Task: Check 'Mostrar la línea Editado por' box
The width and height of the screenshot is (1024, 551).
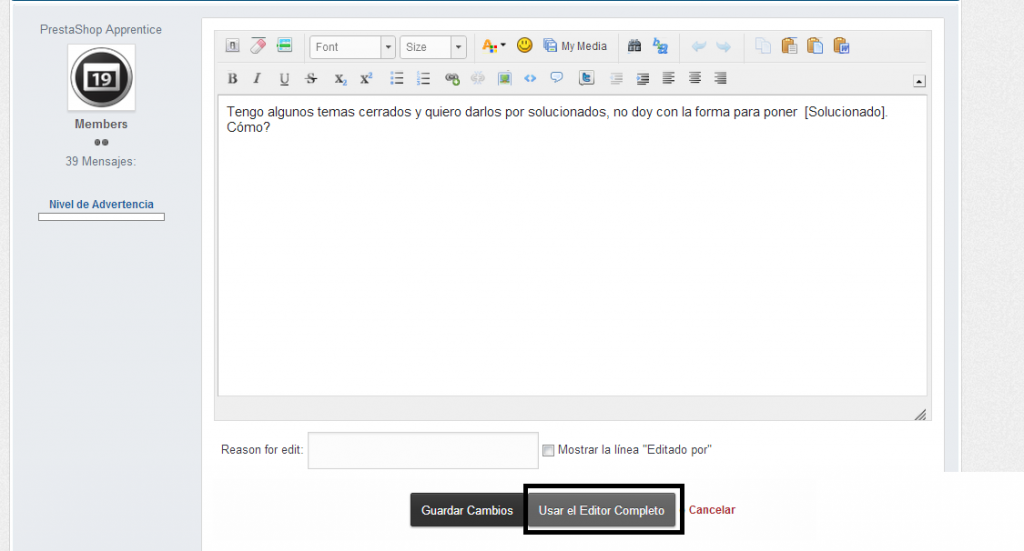Action: coord(548,450)
